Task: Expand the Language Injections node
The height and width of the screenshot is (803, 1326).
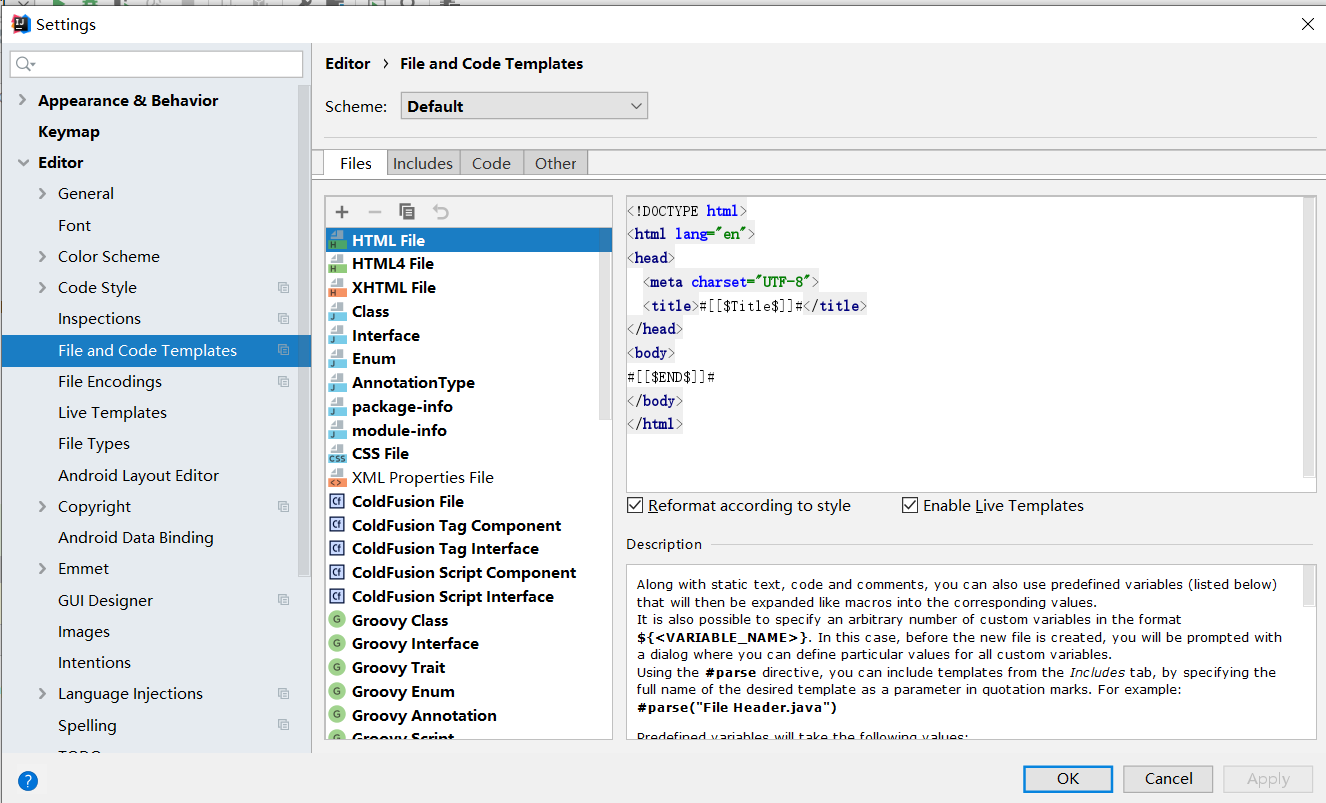Action: click(x=42, y=694)
